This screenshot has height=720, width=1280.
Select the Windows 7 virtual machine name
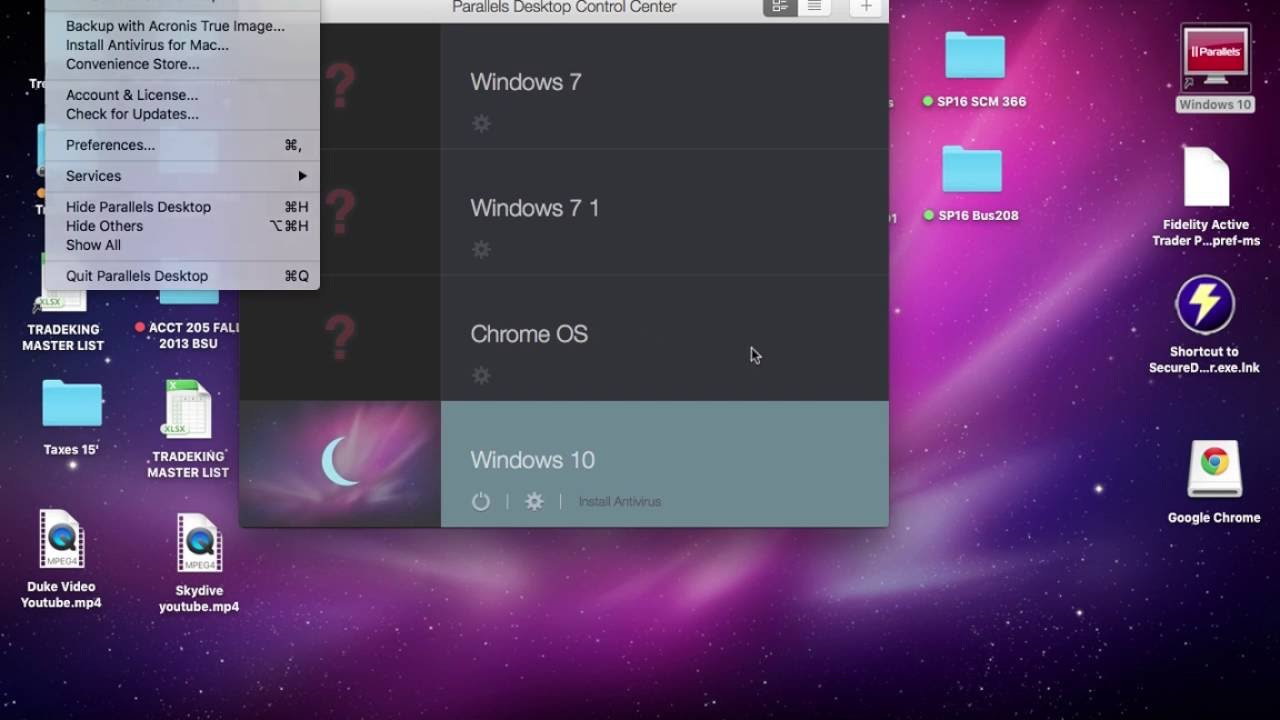(x=526, y=82)
